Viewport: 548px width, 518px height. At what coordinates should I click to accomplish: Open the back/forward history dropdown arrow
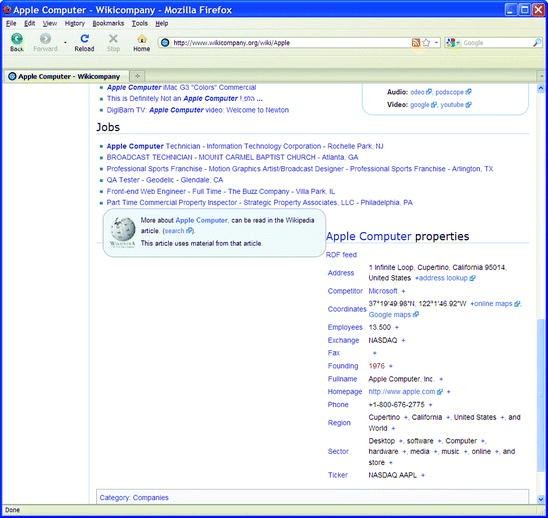click(x=65, y=43)
